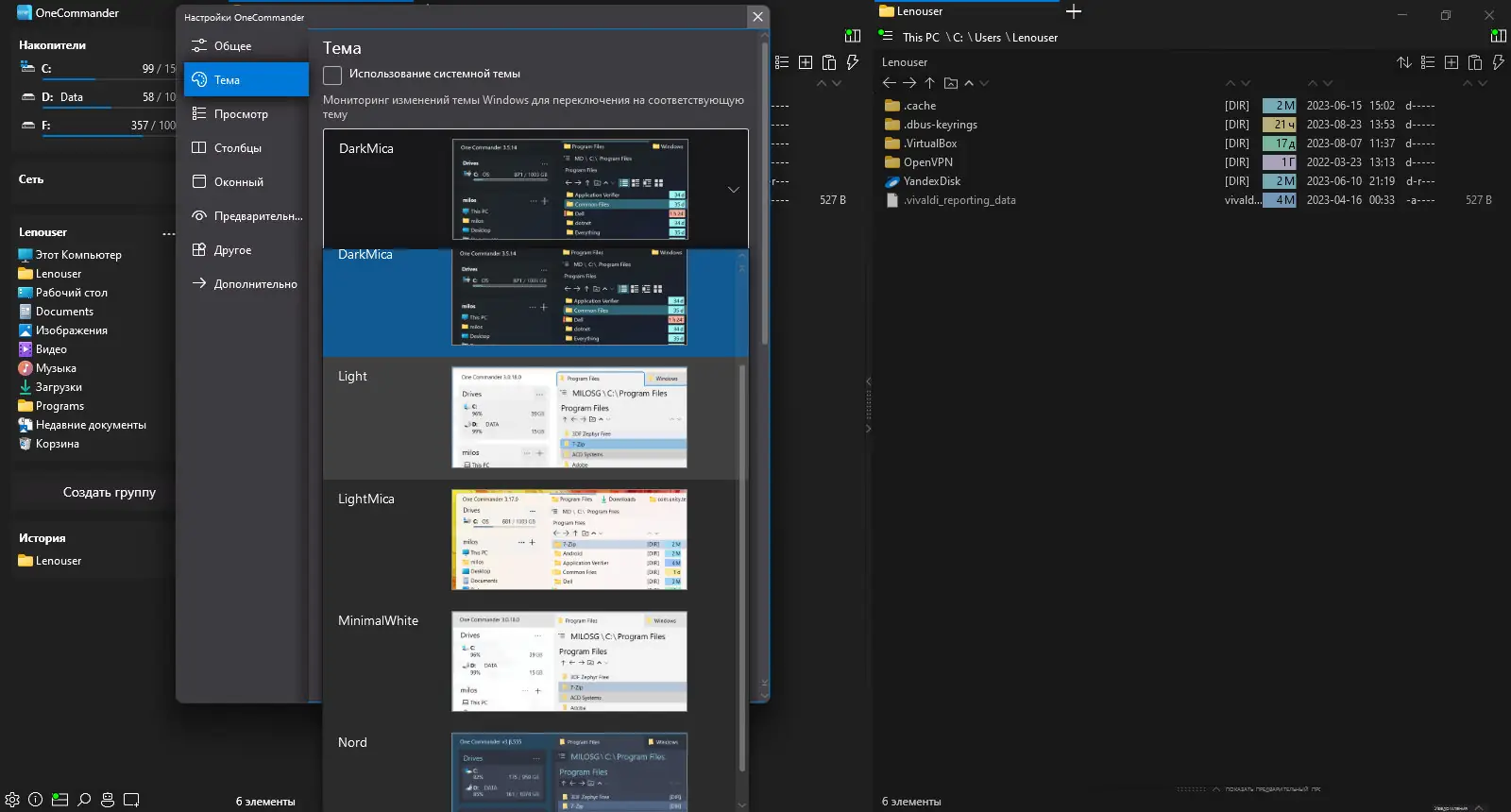Open search with the magnifier icon
This screenshot has width=1511, height=812.
[84, 800]
